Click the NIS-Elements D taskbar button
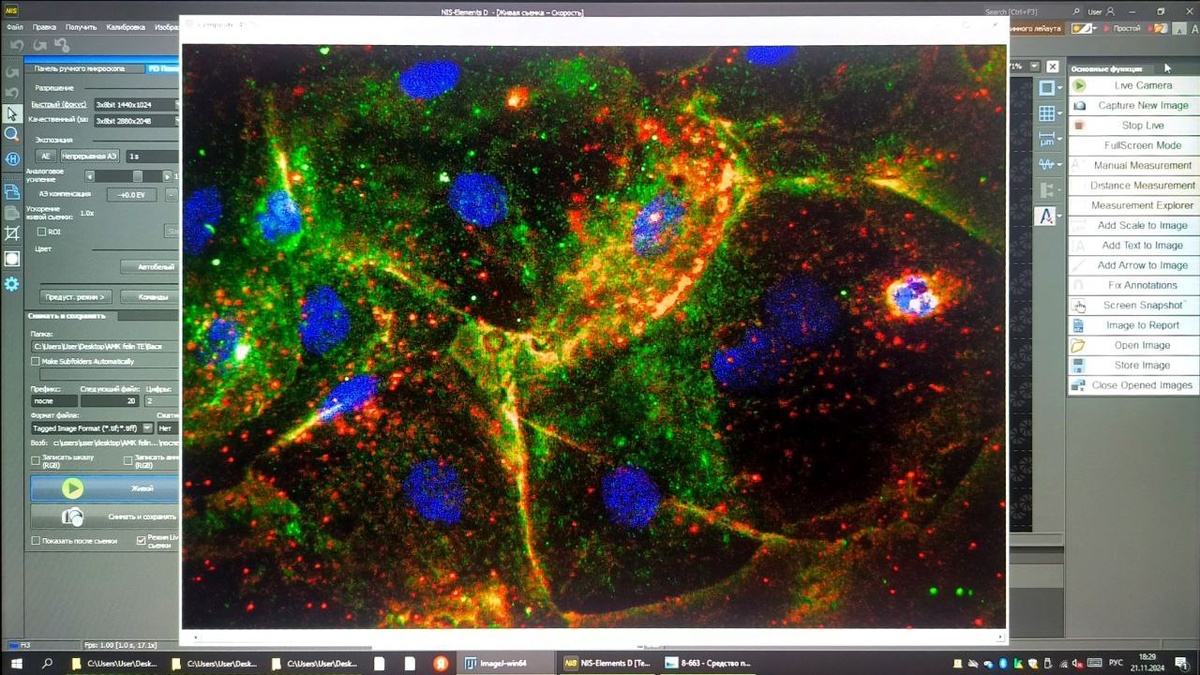1200x675 pixels. pyautogui.click(x=607, y=663)
